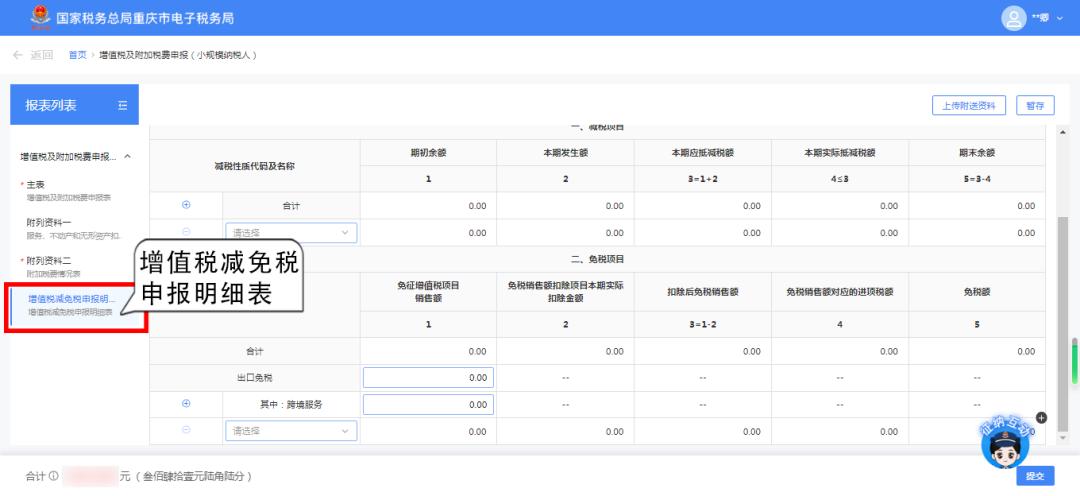
Task: Click the 出口免税 sales amount input field
Action: (x=428, y=378)
